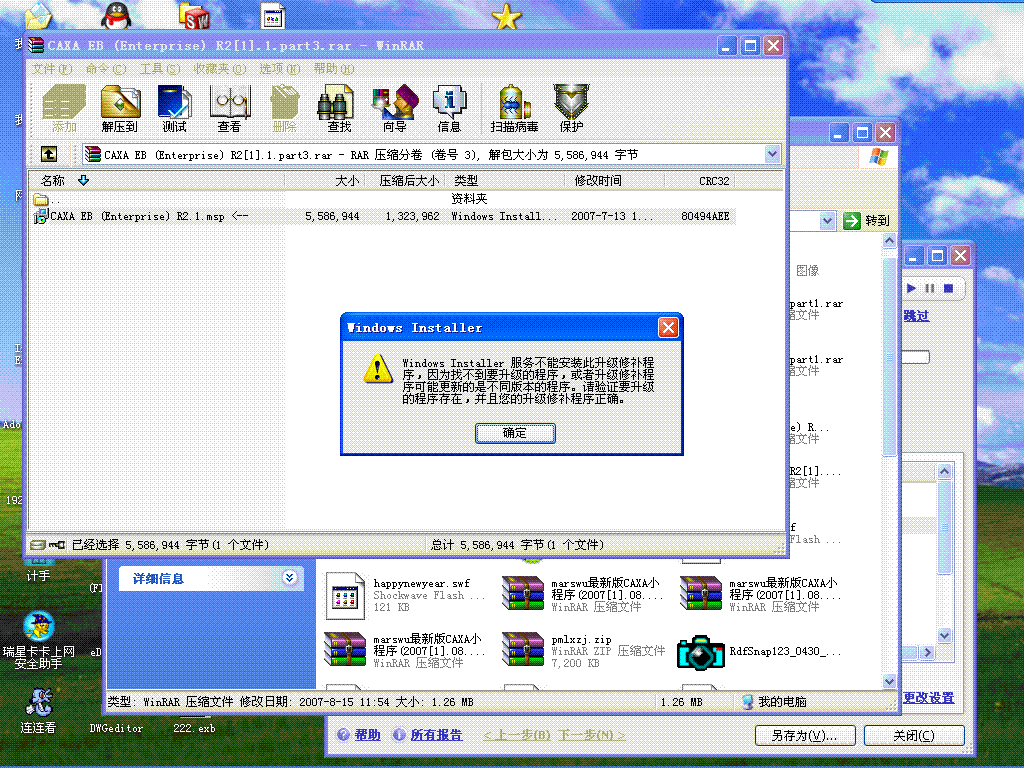This screenshot has width=1024, height=768.
Task: Collapse the 详细信息 details panel
Action: point(289,578)
